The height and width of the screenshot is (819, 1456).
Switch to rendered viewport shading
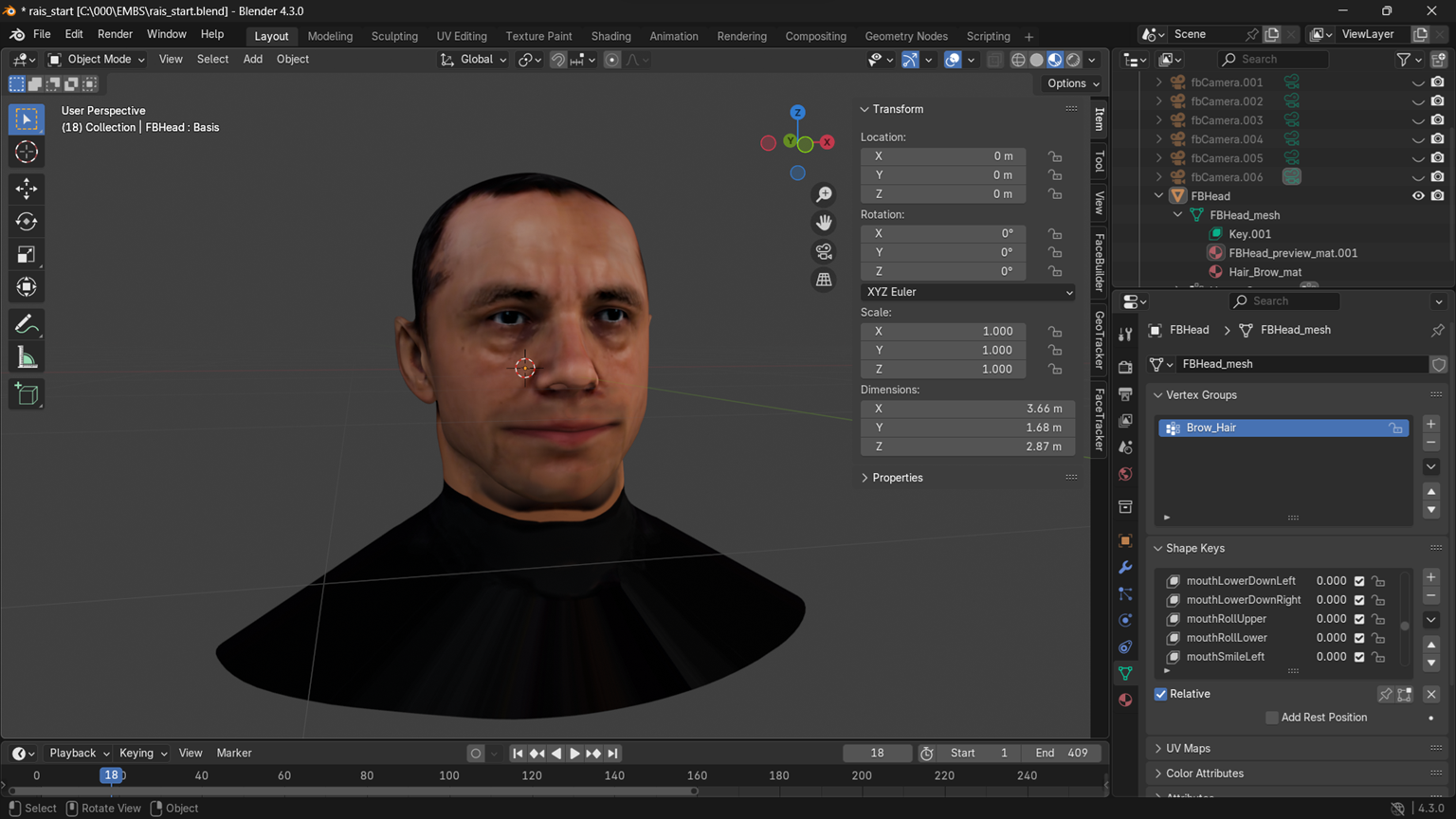pos(1073,60)
